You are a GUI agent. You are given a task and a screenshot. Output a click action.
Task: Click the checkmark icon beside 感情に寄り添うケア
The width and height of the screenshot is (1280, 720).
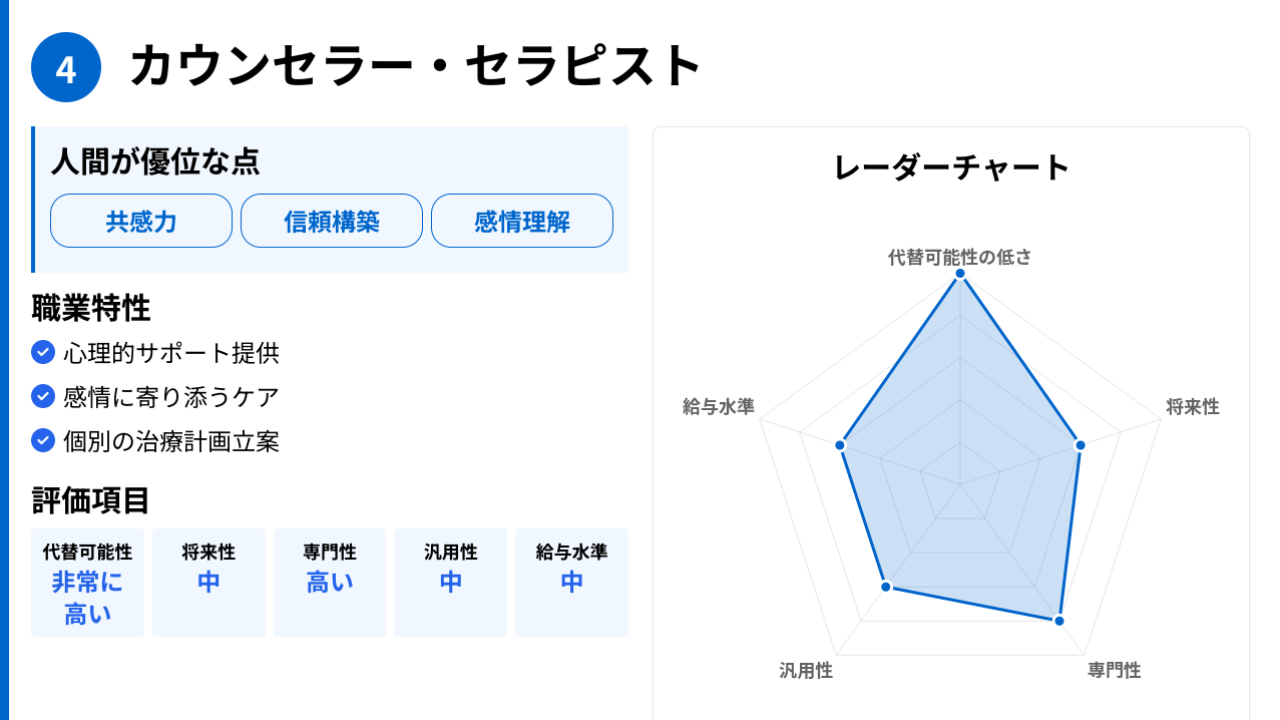(43, 396)
